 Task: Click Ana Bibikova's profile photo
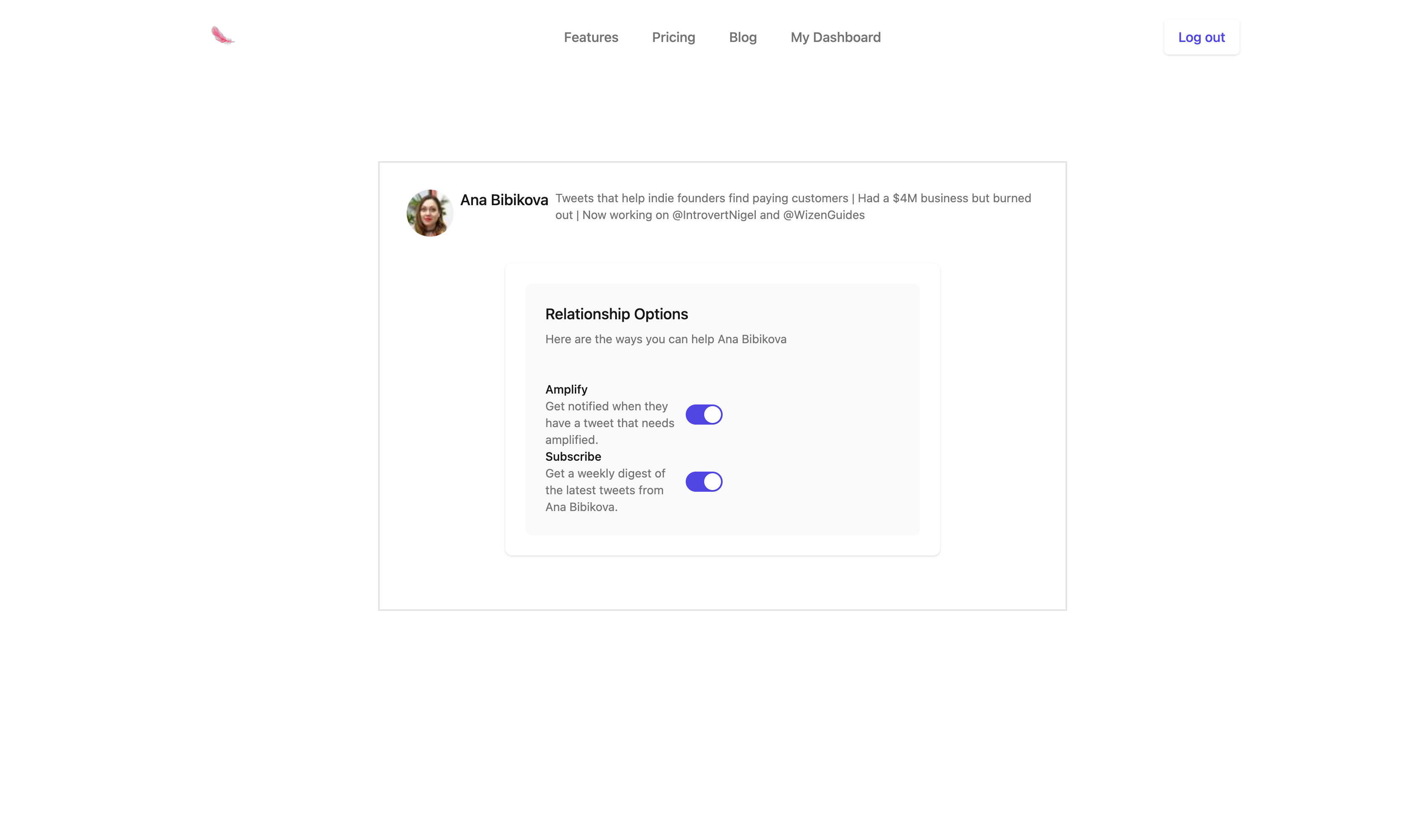(430, 213)
